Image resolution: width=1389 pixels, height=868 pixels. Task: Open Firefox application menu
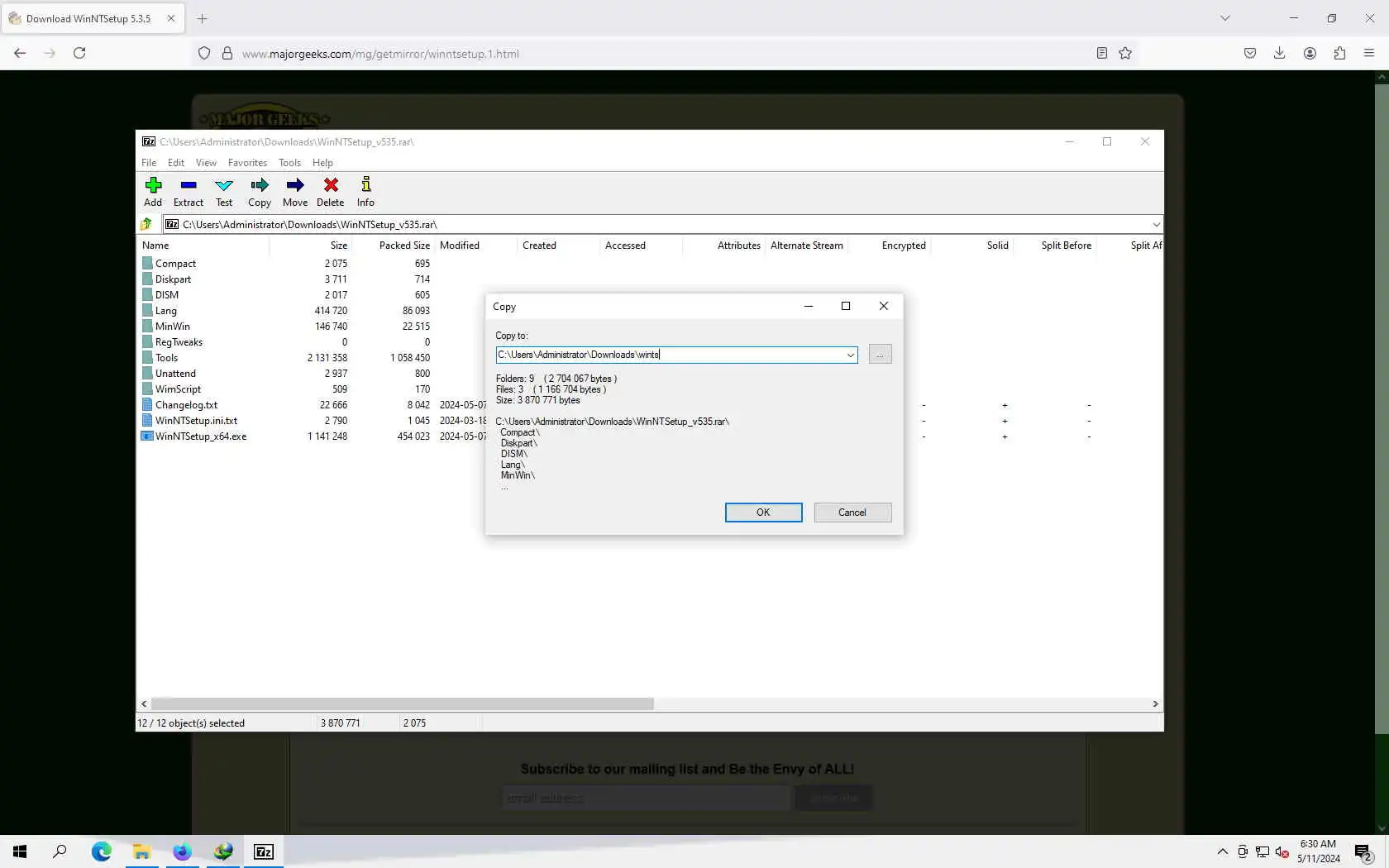pos(1369,53)
